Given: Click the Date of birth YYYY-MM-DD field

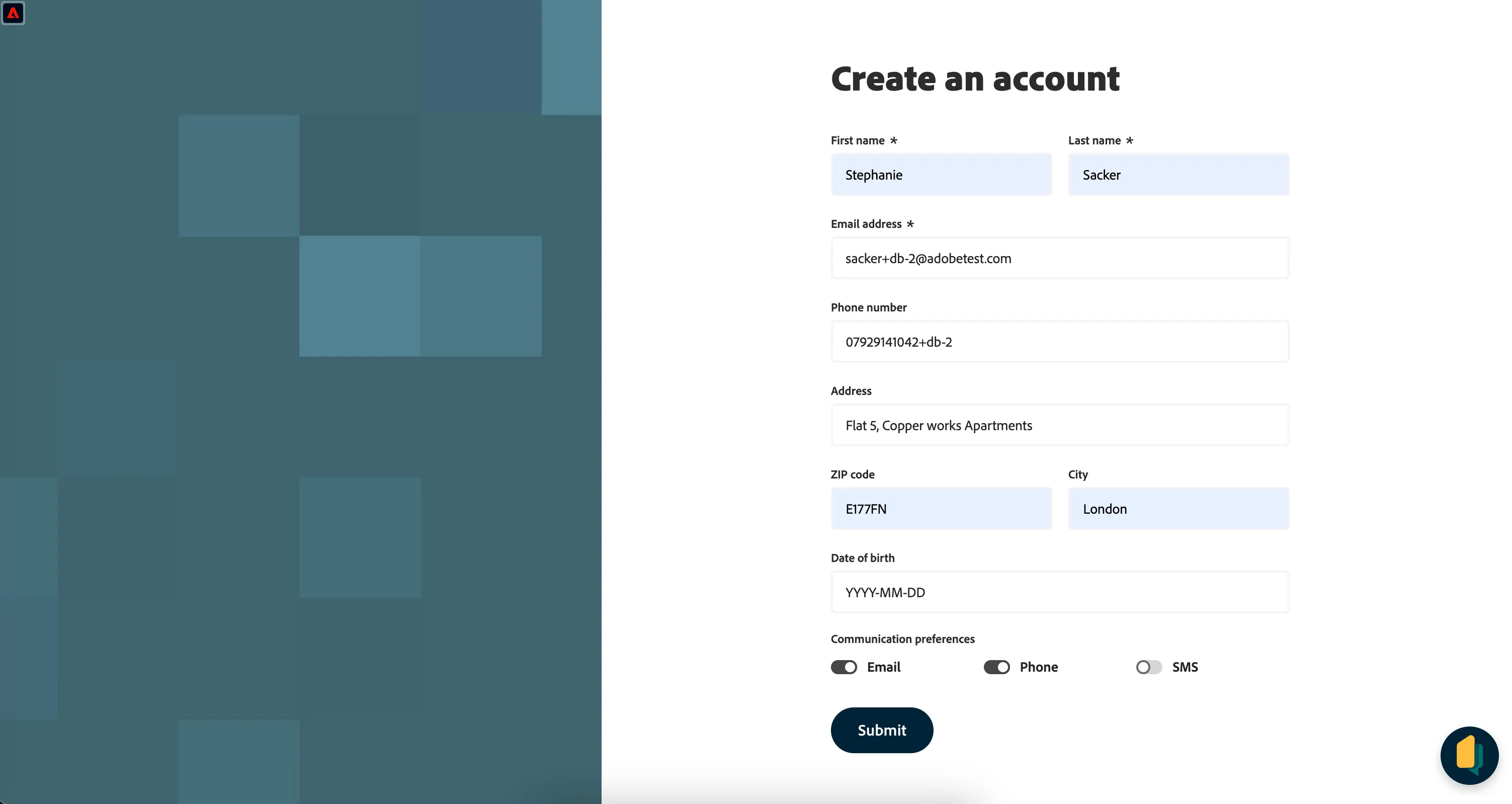Looking at the screenshot, I should click(x=1060, y=592).
